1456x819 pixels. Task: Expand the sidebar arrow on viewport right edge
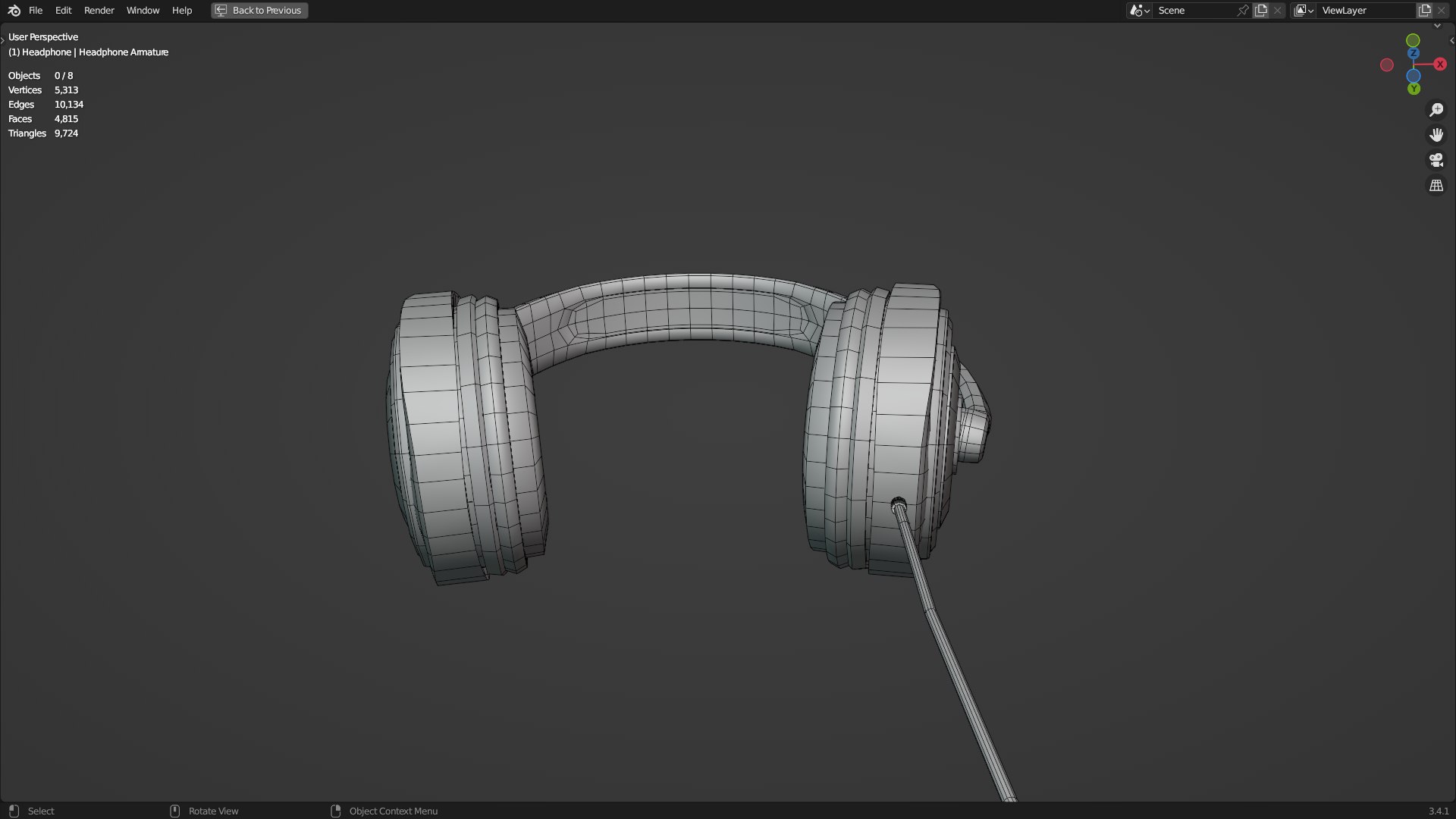(1451, 41)
